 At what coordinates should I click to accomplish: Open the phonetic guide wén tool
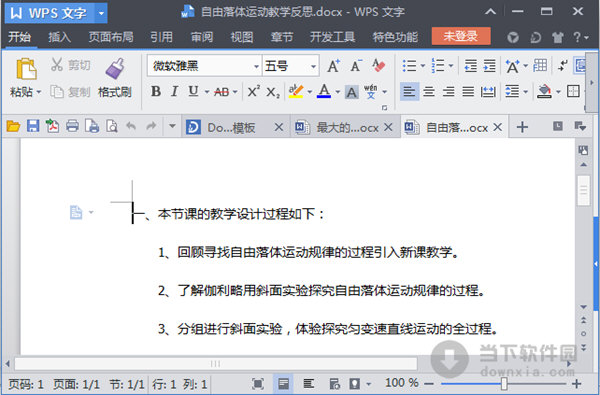[370, 91]
